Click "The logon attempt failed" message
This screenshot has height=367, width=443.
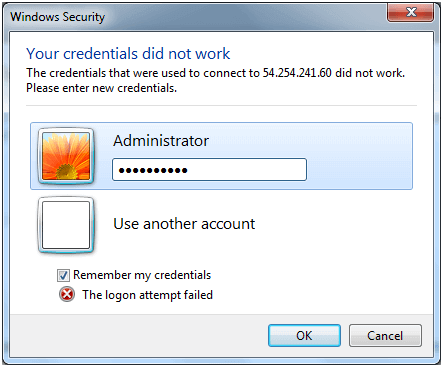(147, 295)
